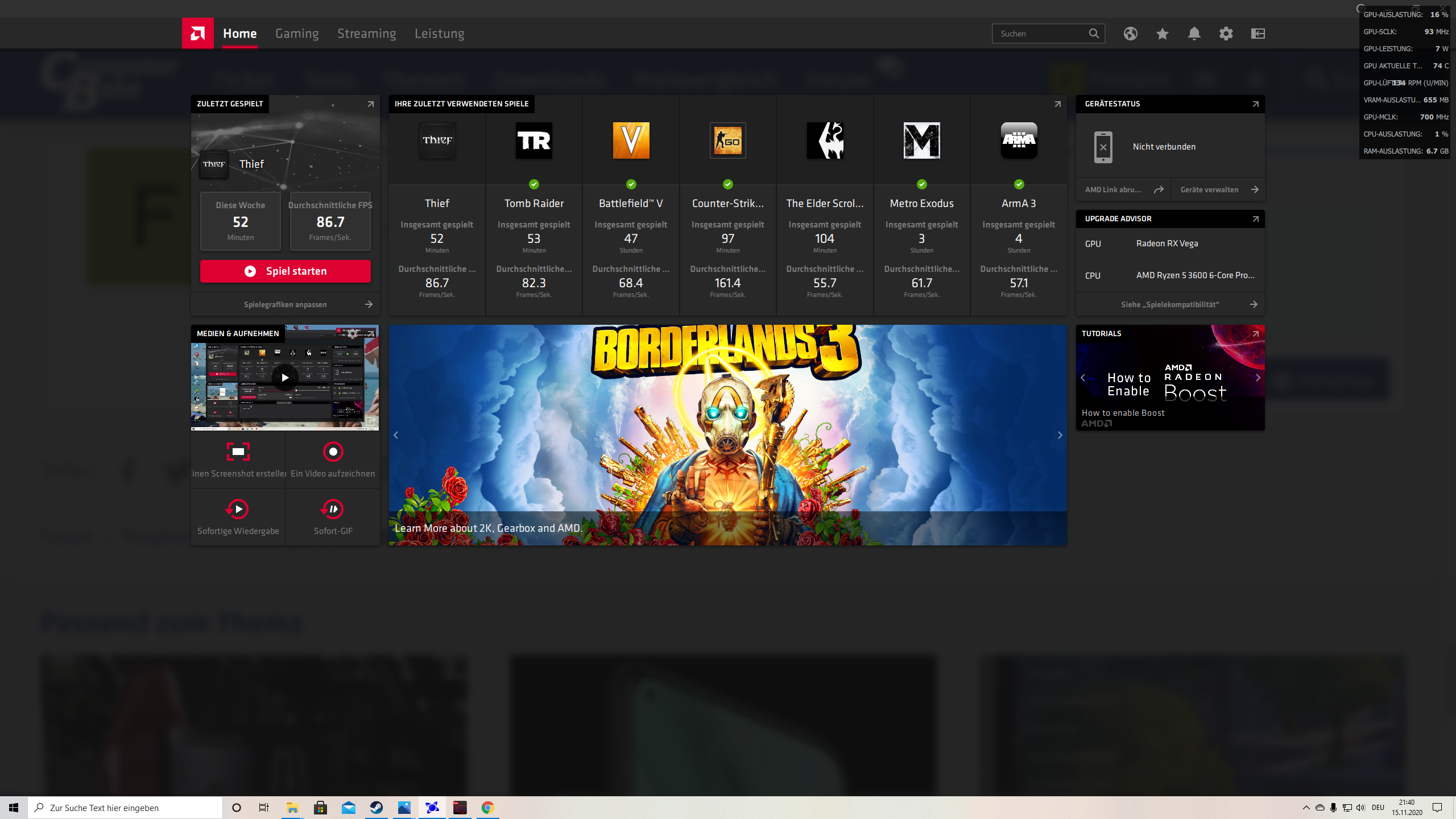Click the screenshot capture icon
Viewport: 1456px width, 819px height.
(x=238, y=452)
